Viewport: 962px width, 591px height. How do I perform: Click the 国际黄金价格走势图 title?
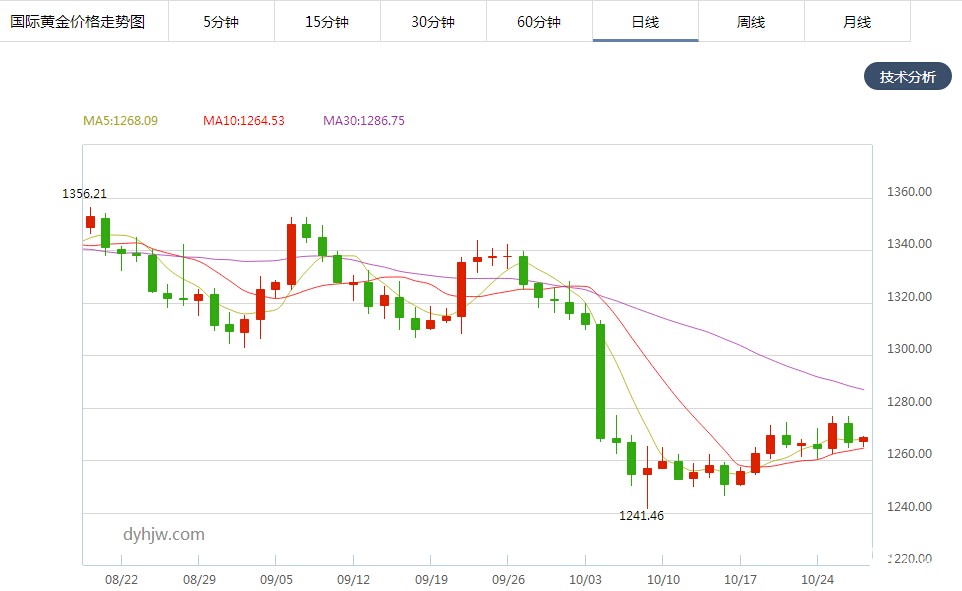[78, 22]
